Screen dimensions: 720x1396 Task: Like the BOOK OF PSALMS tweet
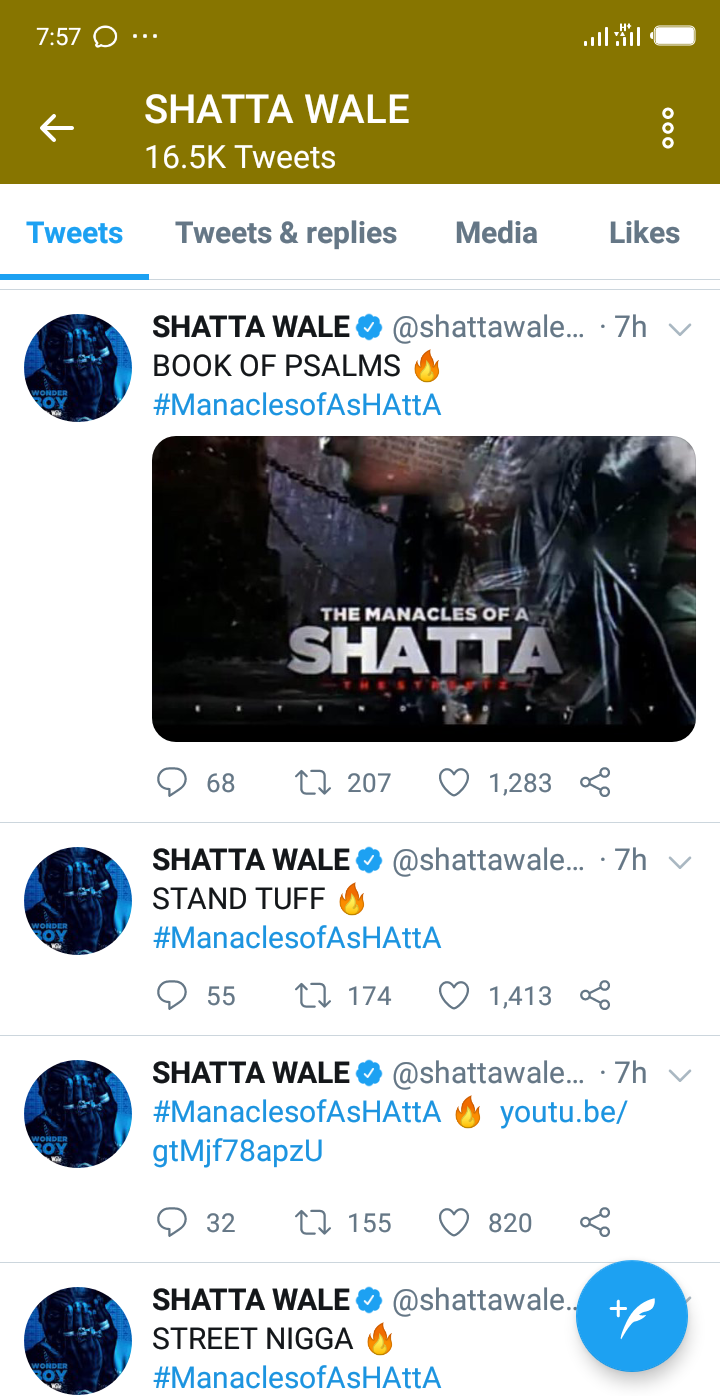(x=454, y=782)
